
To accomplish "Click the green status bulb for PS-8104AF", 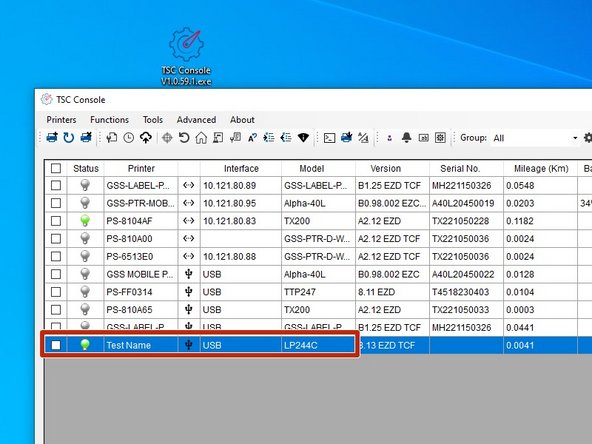I will [x=85, y=221].
